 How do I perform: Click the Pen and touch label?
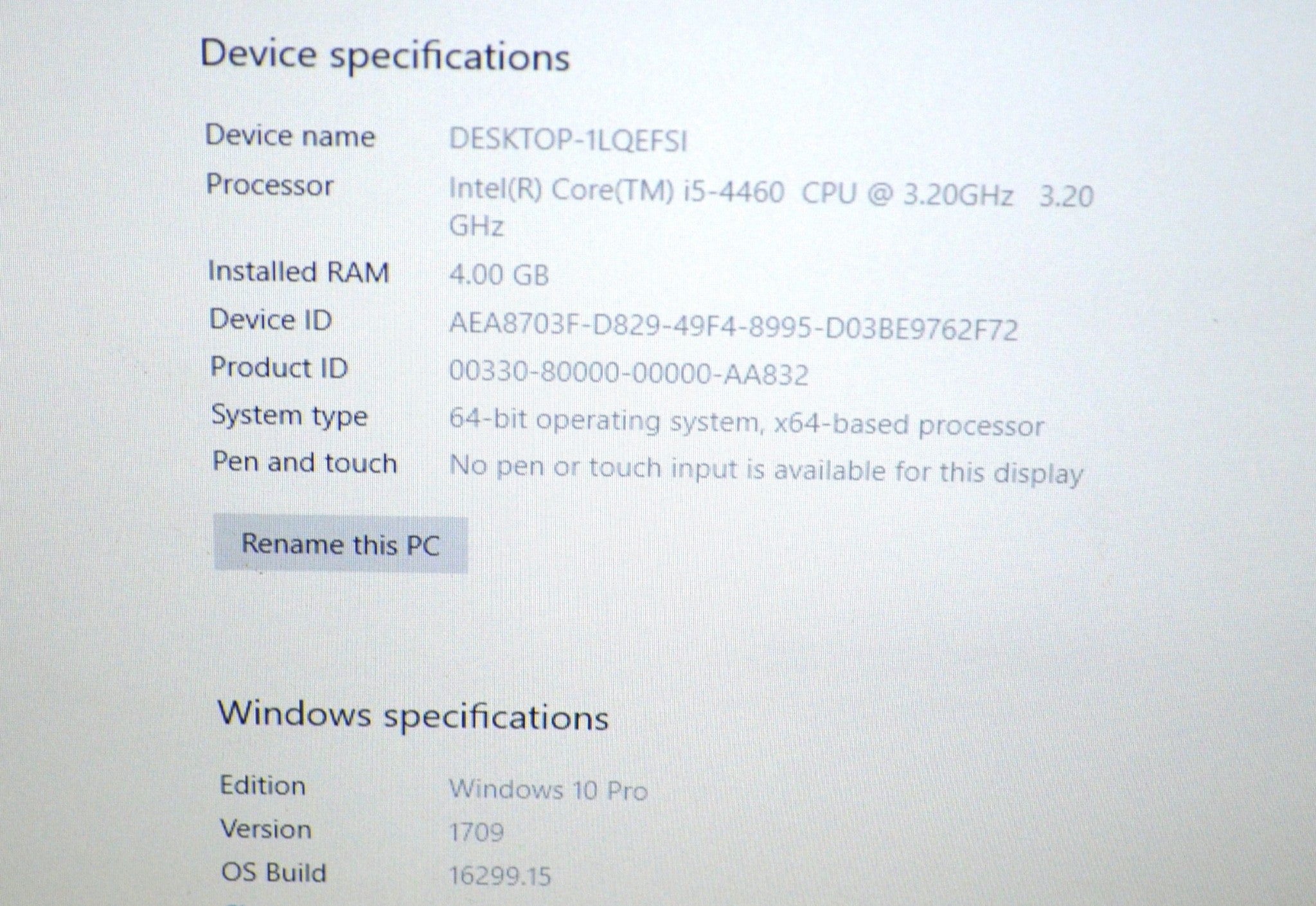(x=305, y=463)
